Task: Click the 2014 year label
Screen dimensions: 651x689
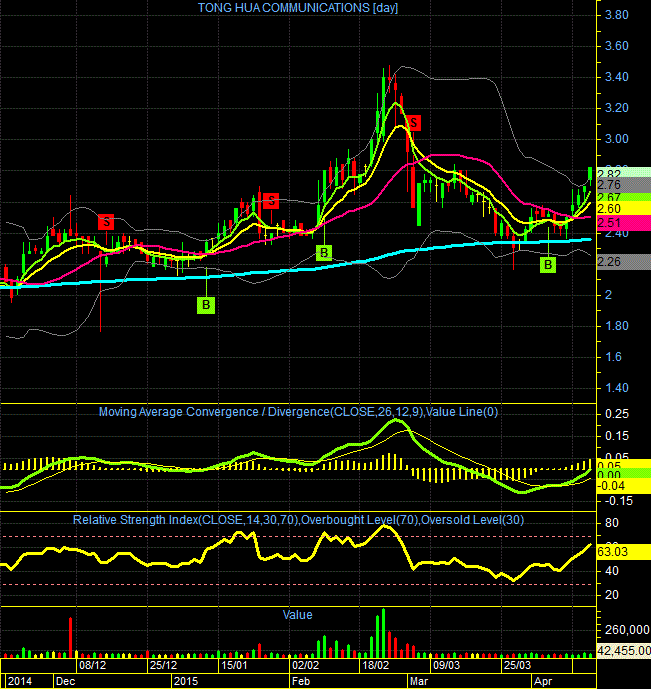Action: [20, 682]
